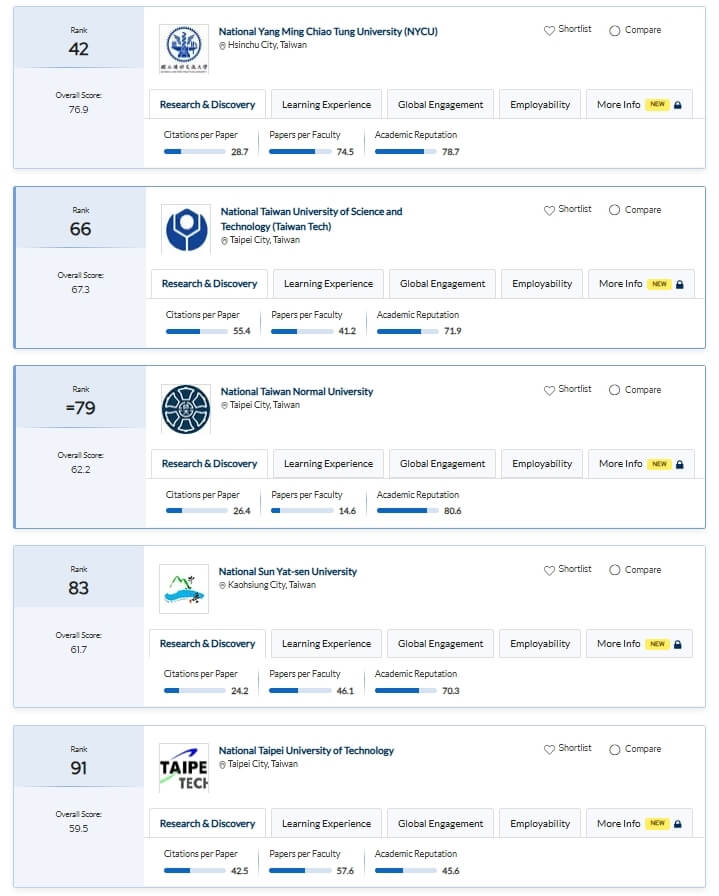Click lock icon on Taipei Tech More Info

678,824
